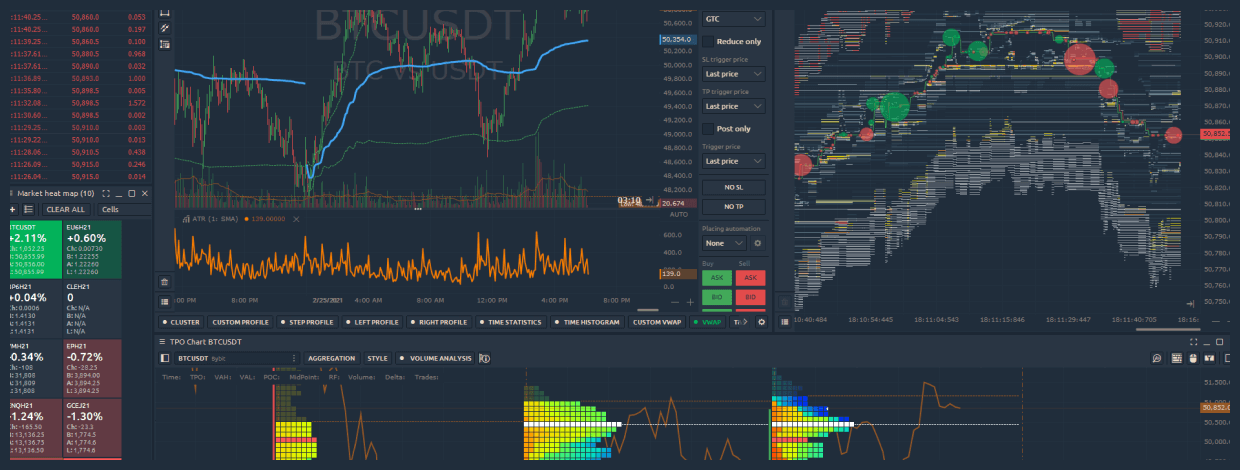Click the NO TP button
This screenshot has width=1240, height=470.
[733, 206]
